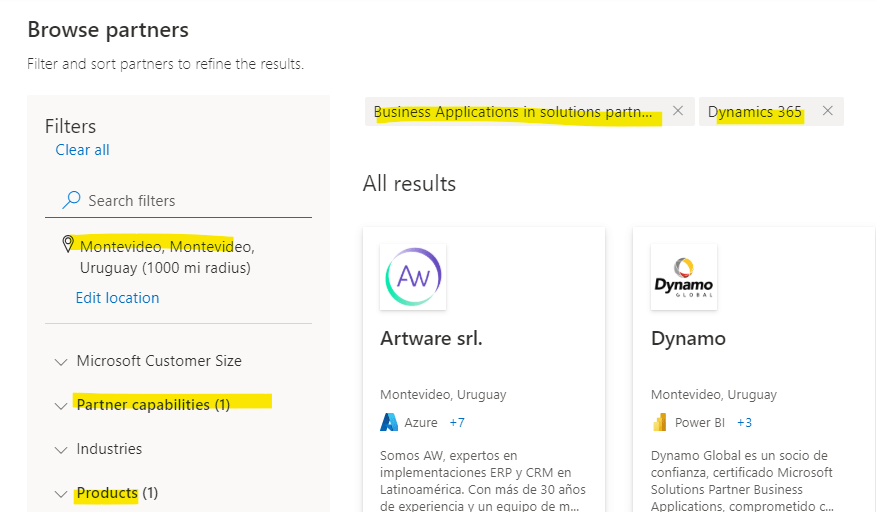Click into the Search filters field
The height and width of the screenshot is (512, 876).
pyautogui.click(x=190, y=201)
